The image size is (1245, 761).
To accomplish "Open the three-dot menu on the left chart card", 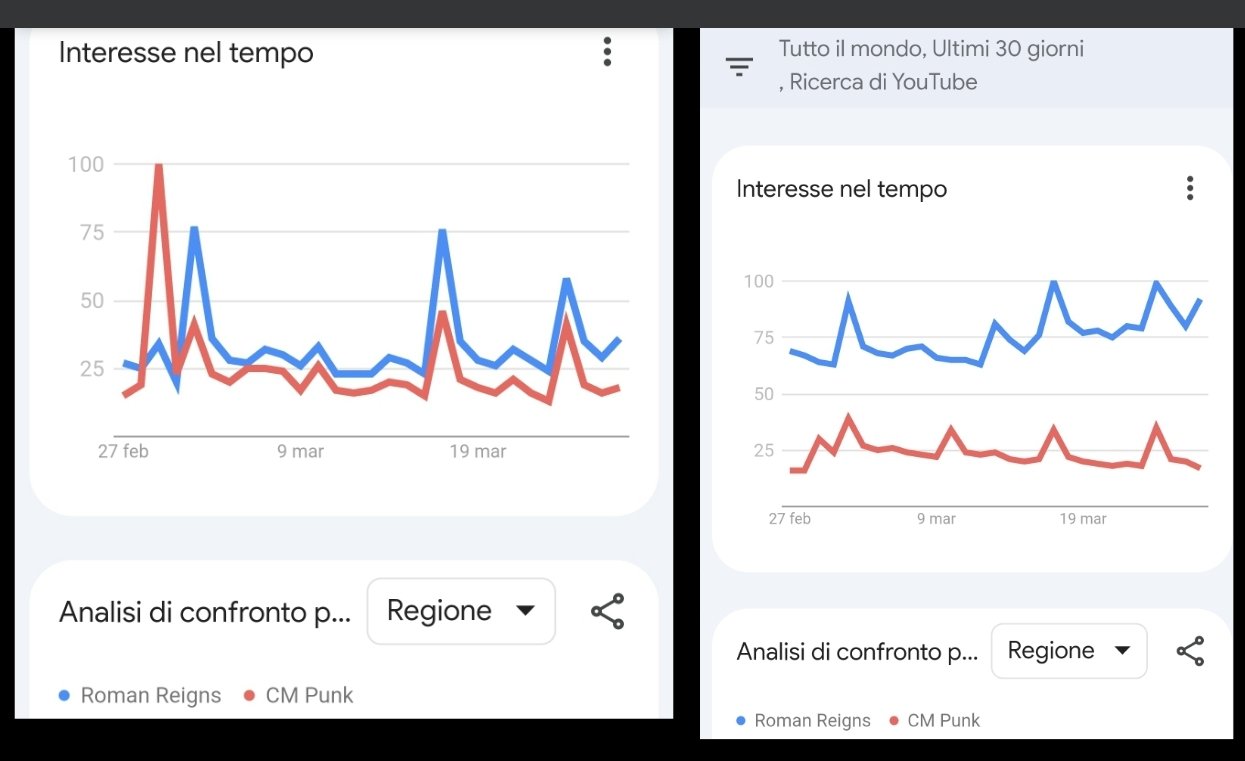I will tap(607, 52).
